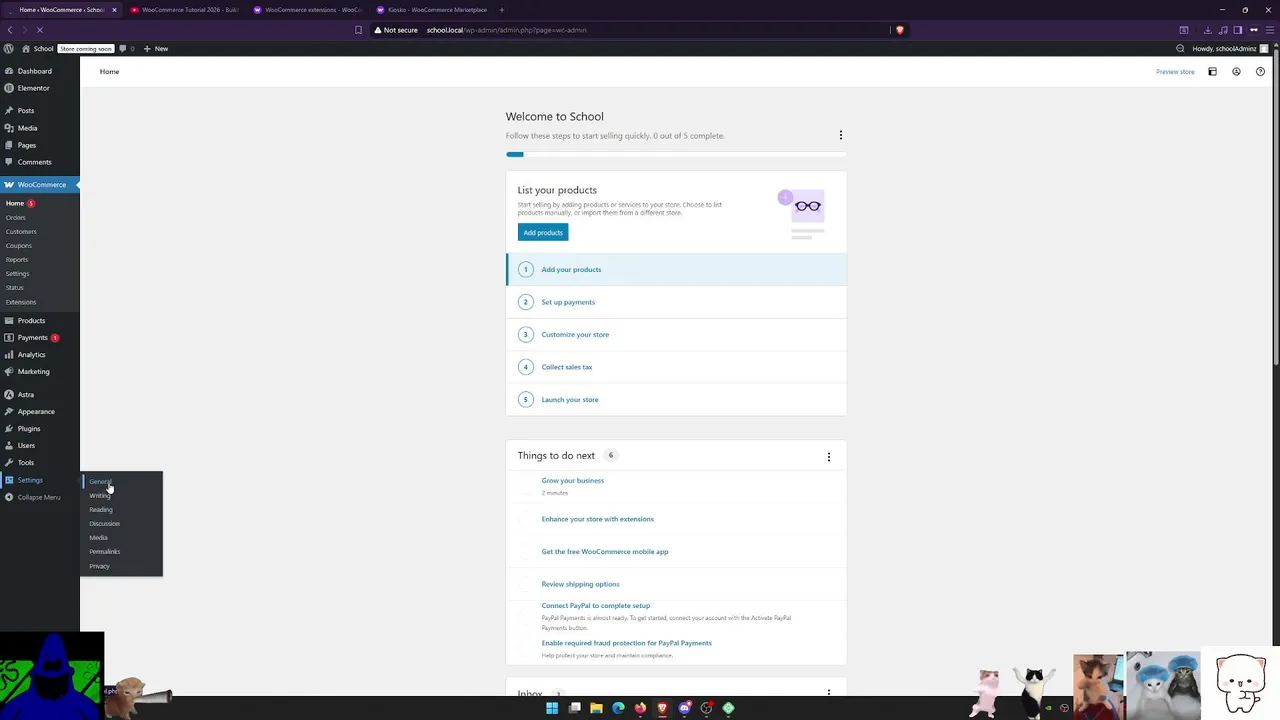Viewport: 1280px width, 720px height.
Task: Open the Launch your store step
Action: tap(676, 399)
